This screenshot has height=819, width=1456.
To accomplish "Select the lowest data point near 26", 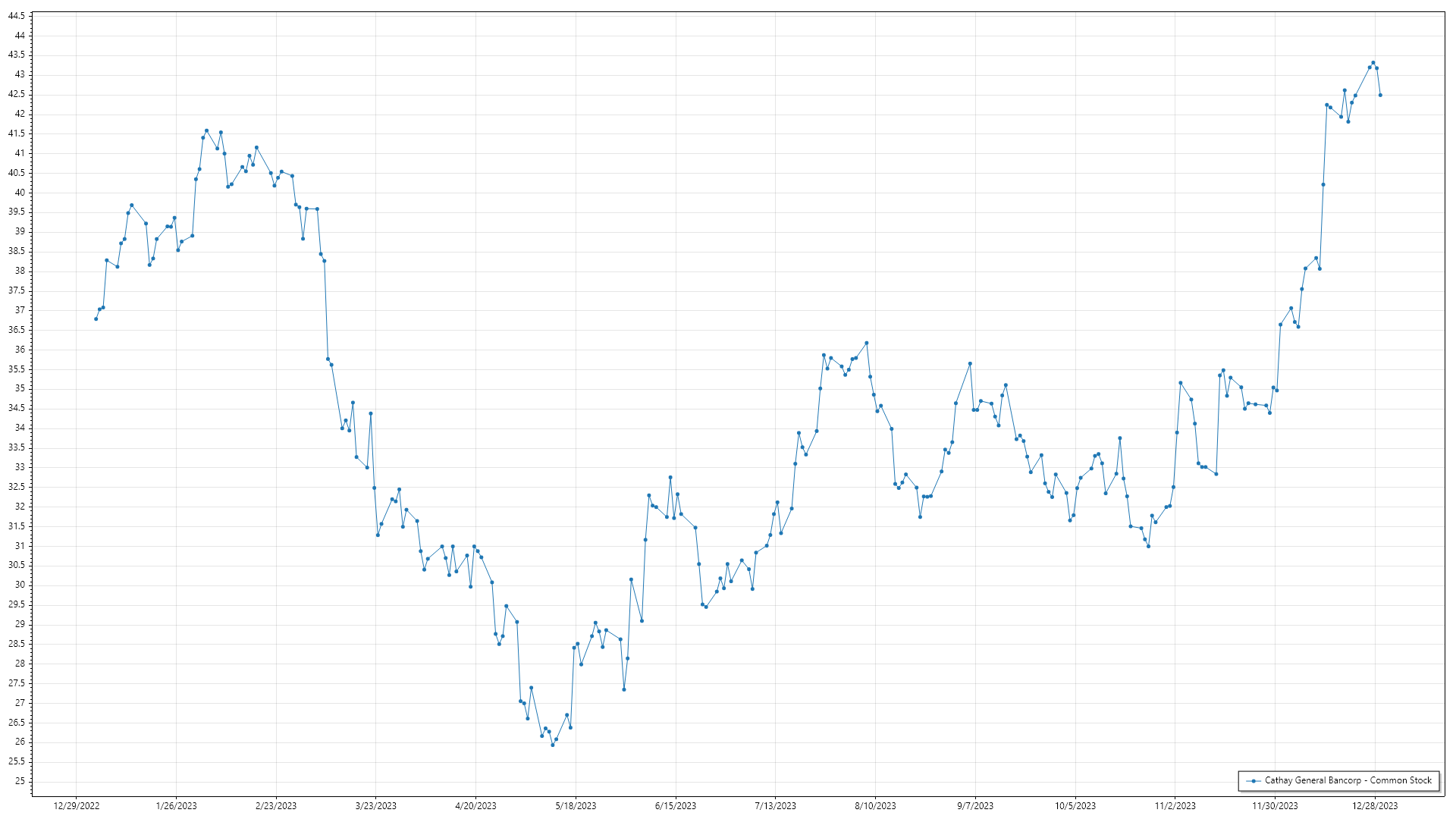I will click(x=553, y=745).
